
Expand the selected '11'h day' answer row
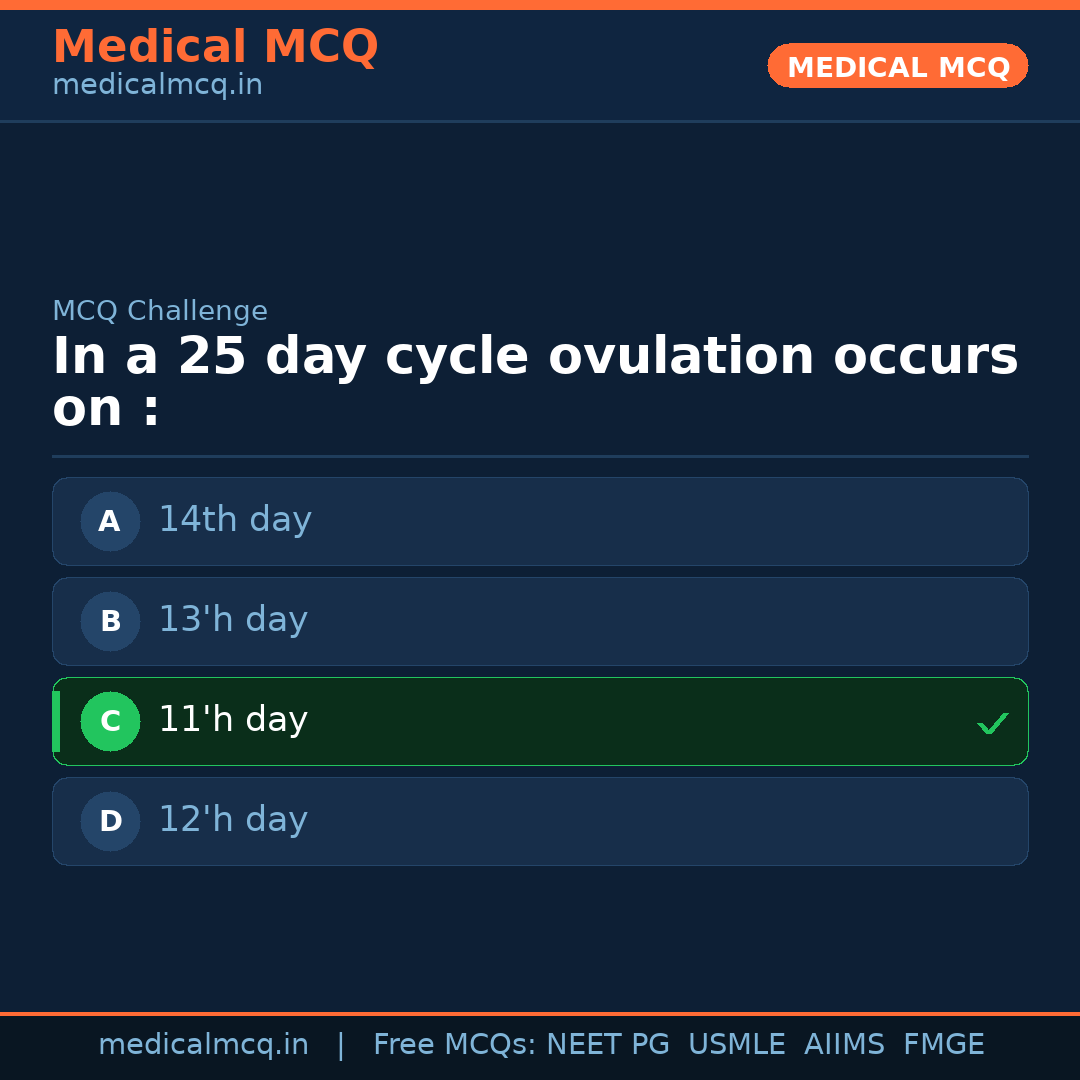click(x=540, y=721)
